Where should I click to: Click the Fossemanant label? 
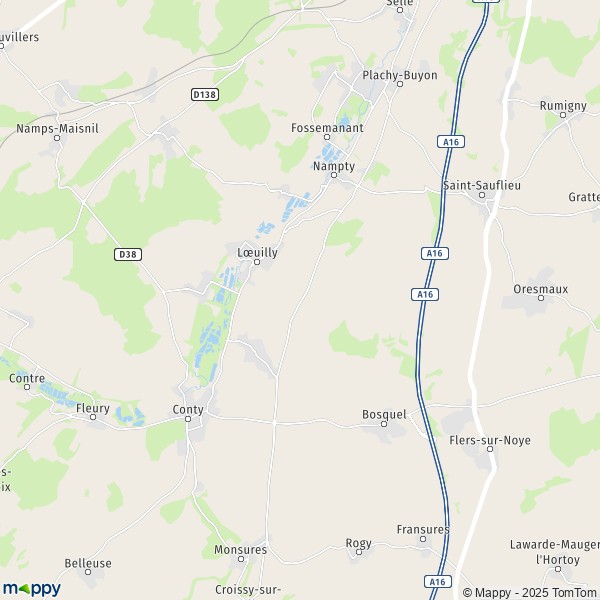[327, 128]
